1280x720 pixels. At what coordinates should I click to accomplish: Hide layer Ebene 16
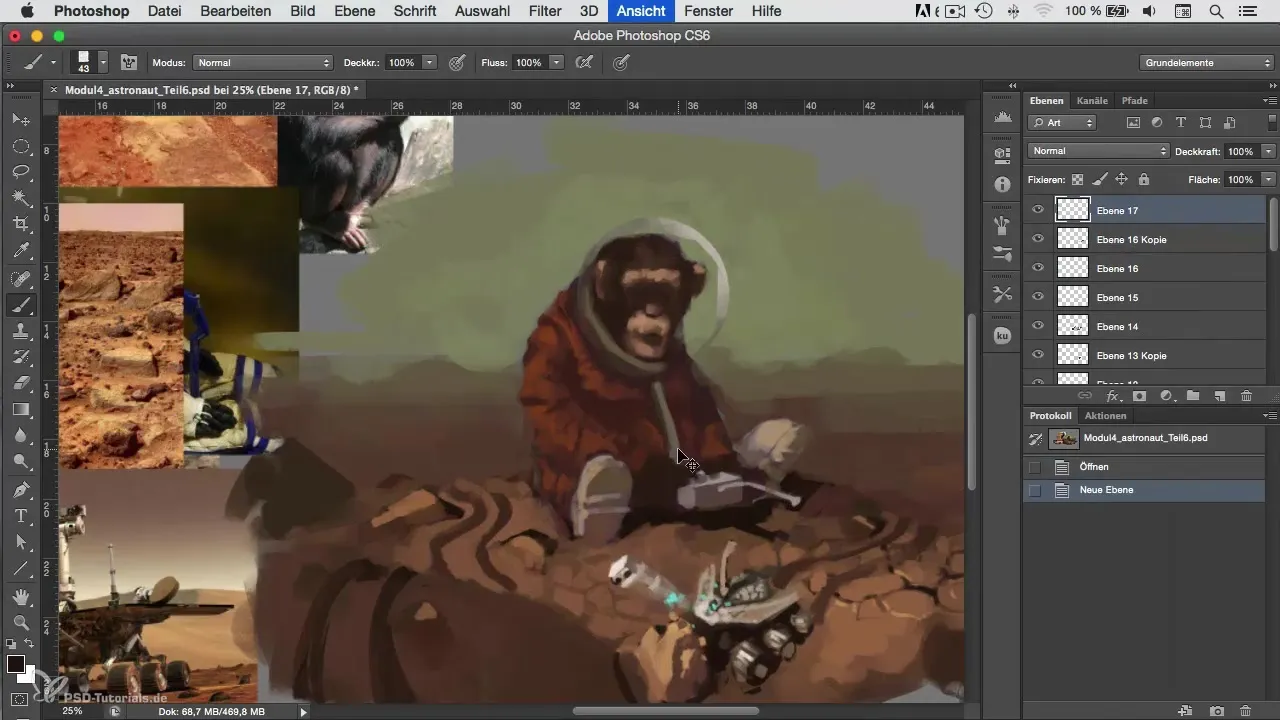coord(1038,268)
